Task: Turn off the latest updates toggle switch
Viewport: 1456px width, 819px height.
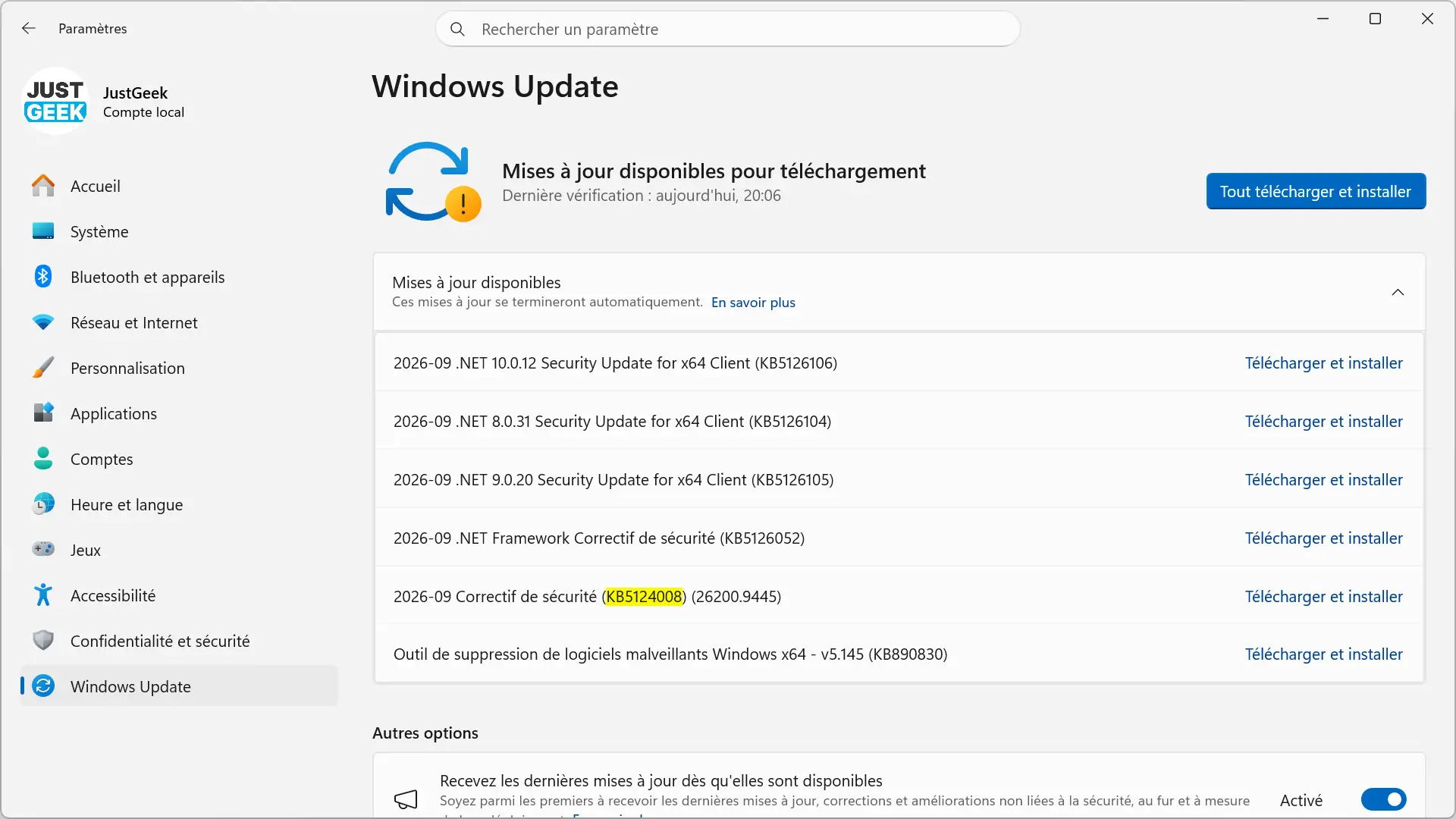Action: click(x=1383, y=799)
